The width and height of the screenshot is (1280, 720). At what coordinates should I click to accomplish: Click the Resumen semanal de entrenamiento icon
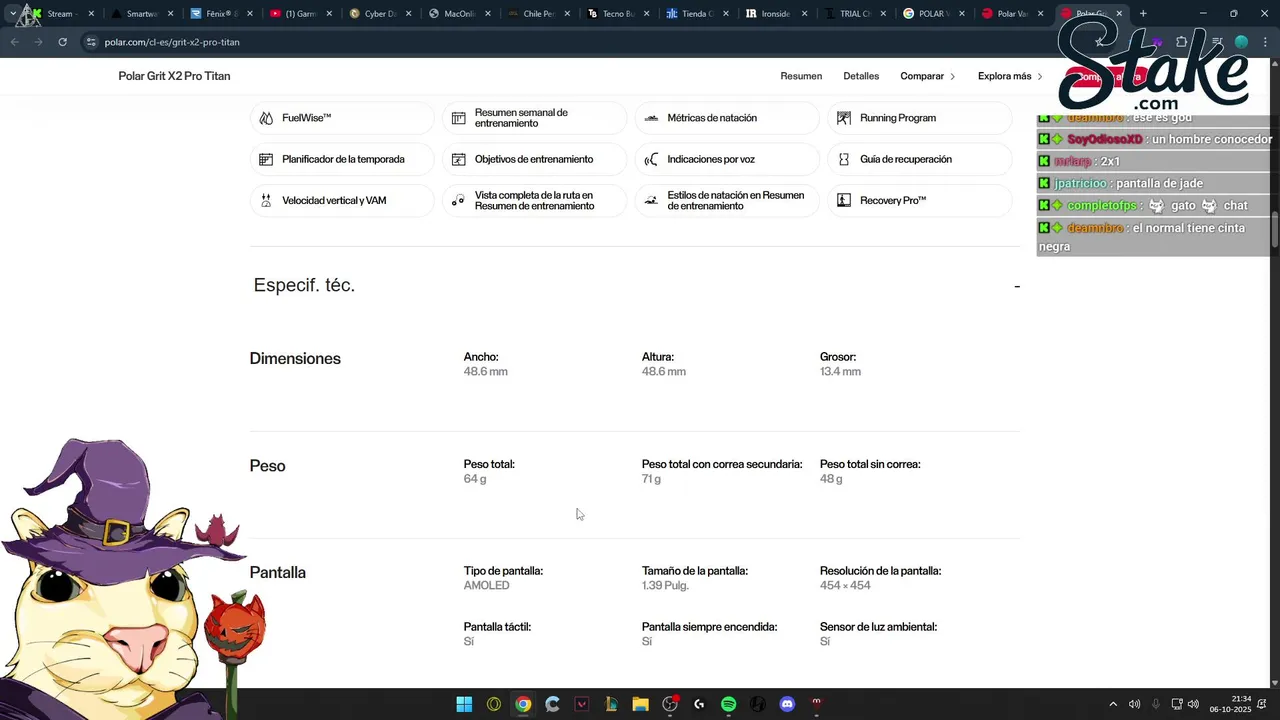[x=458, y=118]
